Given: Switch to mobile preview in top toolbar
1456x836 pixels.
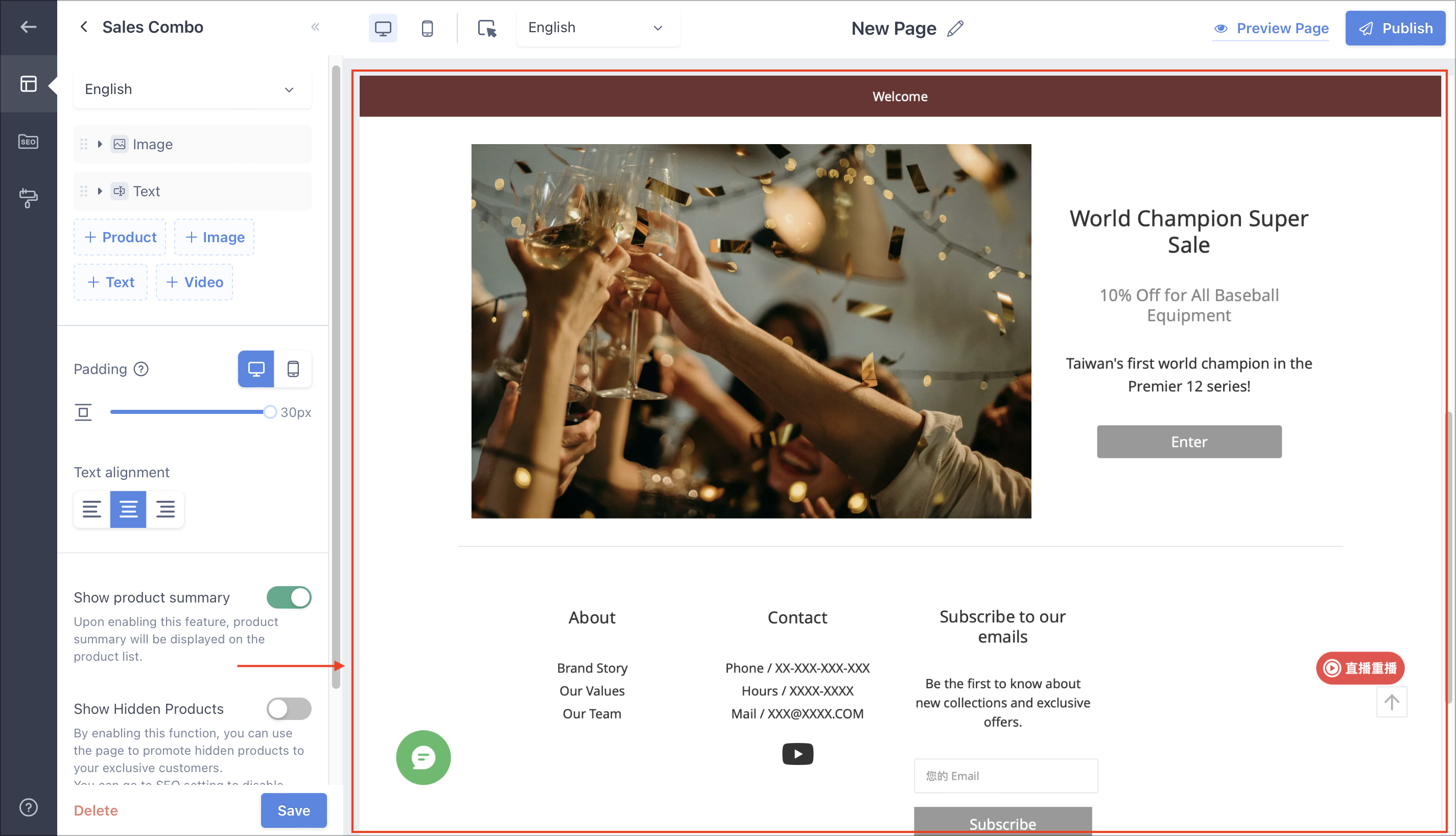Looking at the screenshot, I should click(x=427, y=28).
